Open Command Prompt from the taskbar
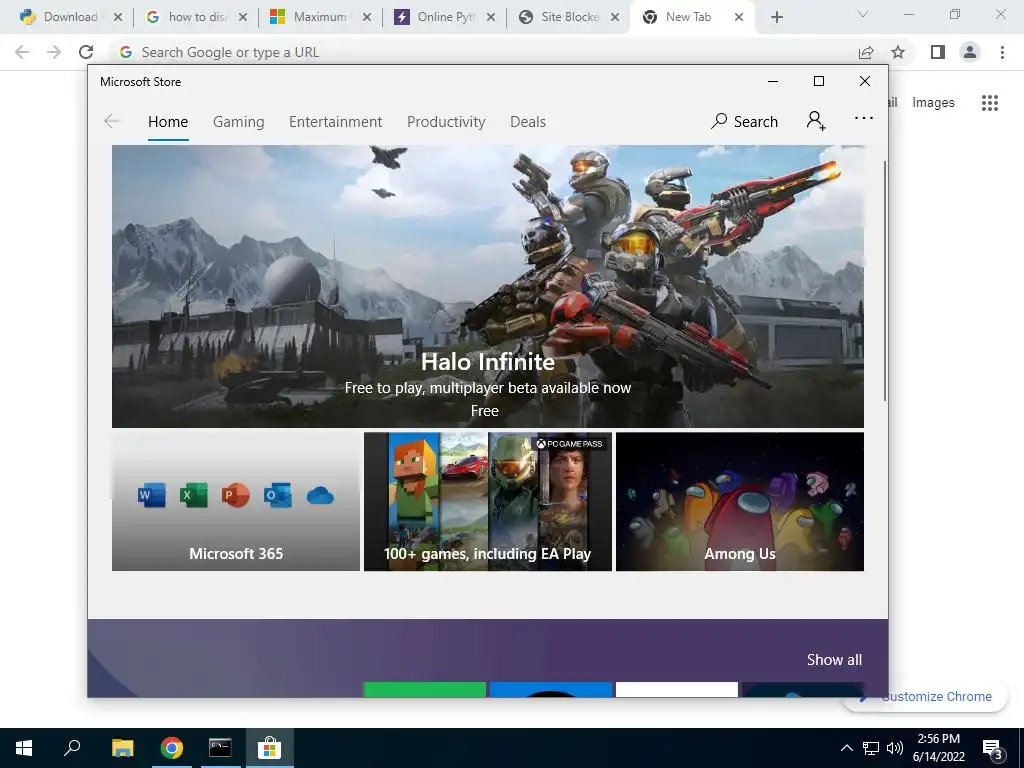Viewport: 1024px width, 768px height. click(x=220, y=748)
